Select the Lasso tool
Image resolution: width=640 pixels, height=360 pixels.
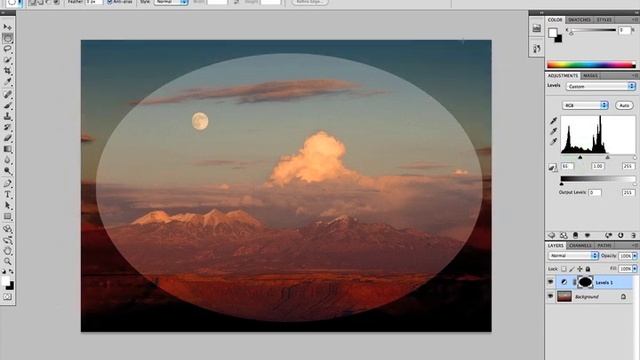[x=7, y=49]
